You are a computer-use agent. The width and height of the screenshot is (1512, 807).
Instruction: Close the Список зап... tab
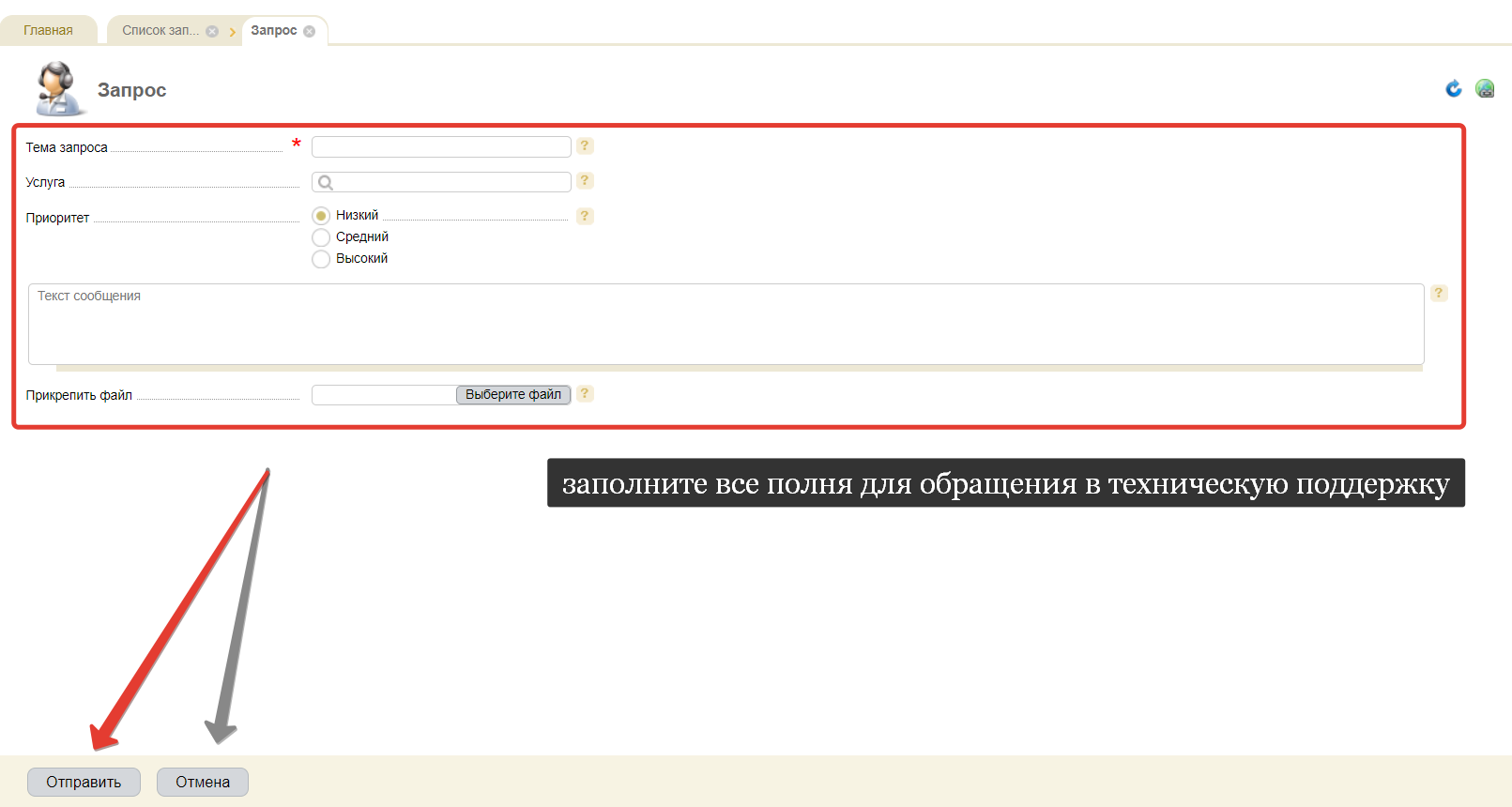[212, 31]
